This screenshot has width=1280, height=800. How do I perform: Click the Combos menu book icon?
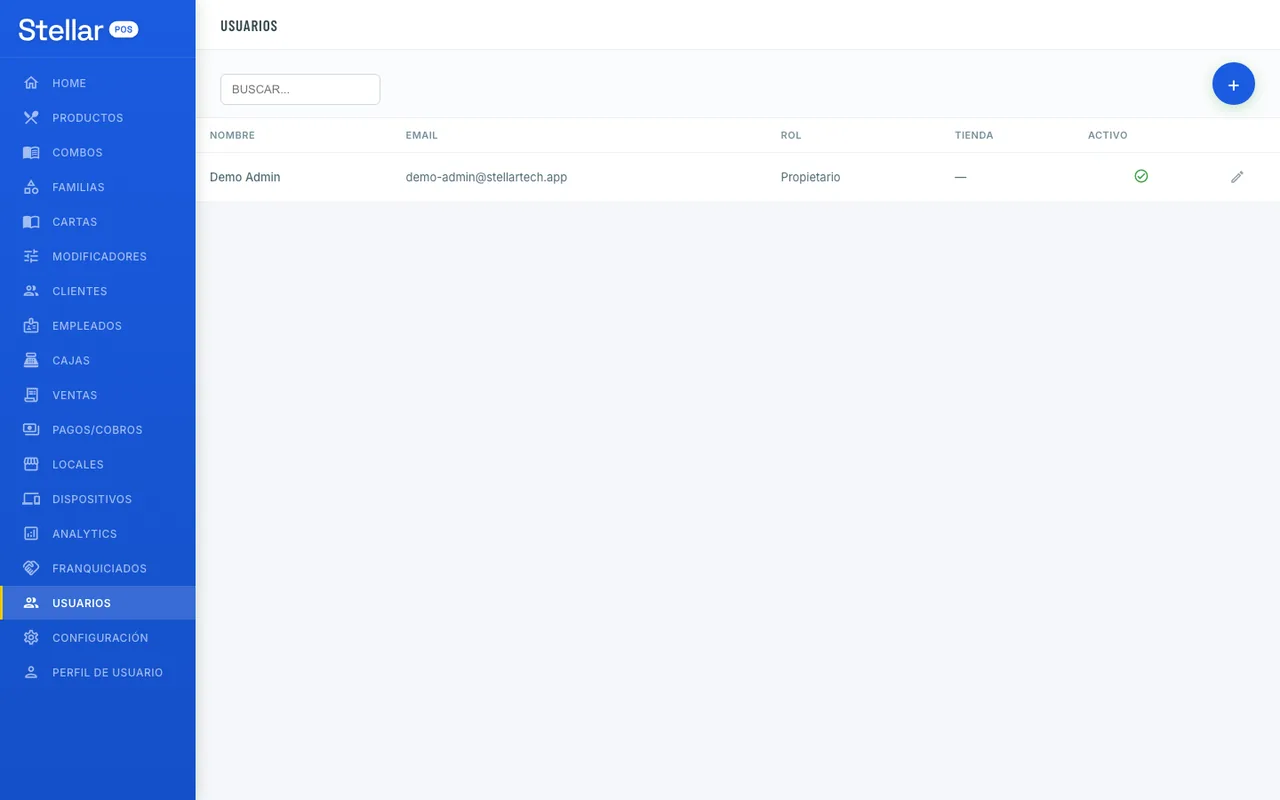(x=31, y=153)
